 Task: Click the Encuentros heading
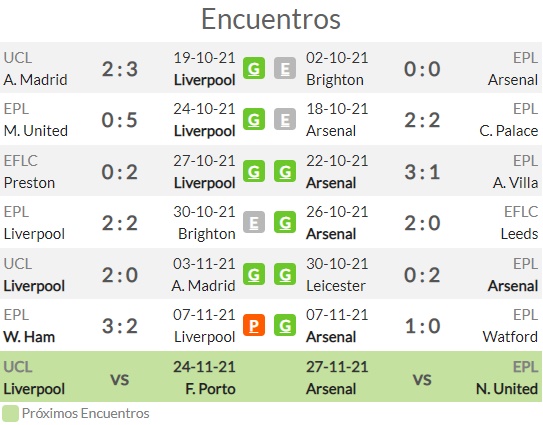(x=271, y=19)
